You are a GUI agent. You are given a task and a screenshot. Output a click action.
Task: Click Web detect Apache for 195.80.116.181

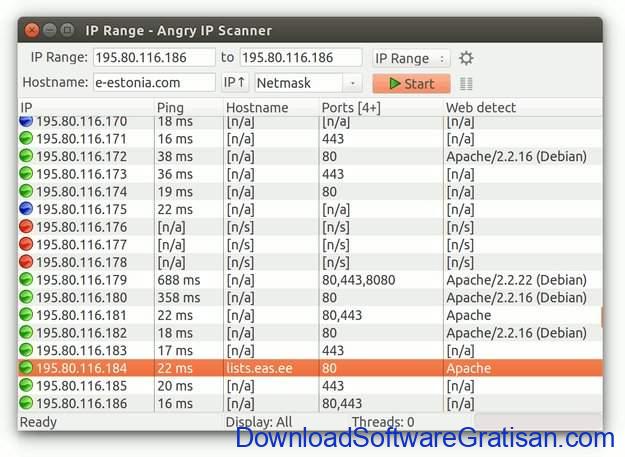(469, 315)
